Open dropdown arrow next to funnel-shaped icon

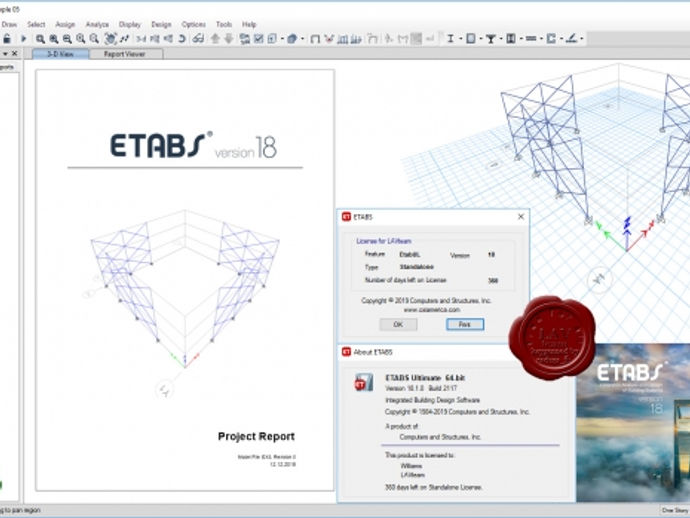coord(501,39)
